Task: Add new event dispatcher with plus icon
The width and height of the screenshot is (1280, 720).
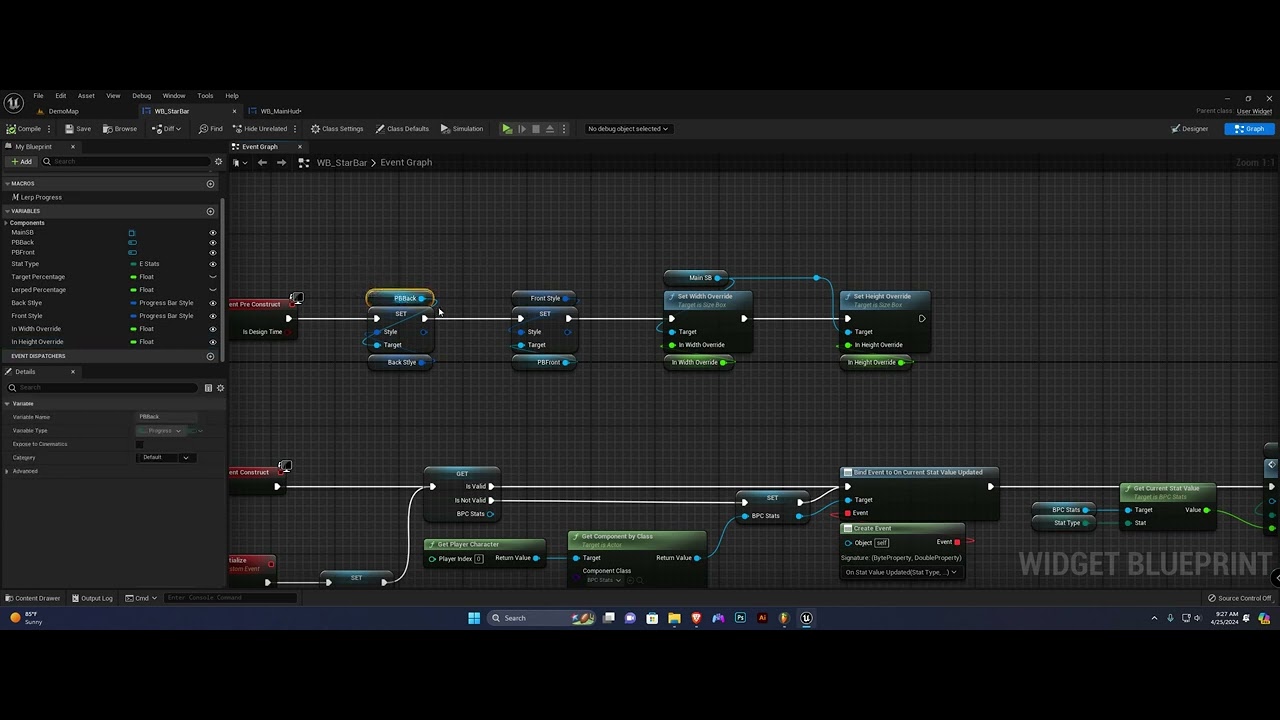Action: click(x=210, y=356)
